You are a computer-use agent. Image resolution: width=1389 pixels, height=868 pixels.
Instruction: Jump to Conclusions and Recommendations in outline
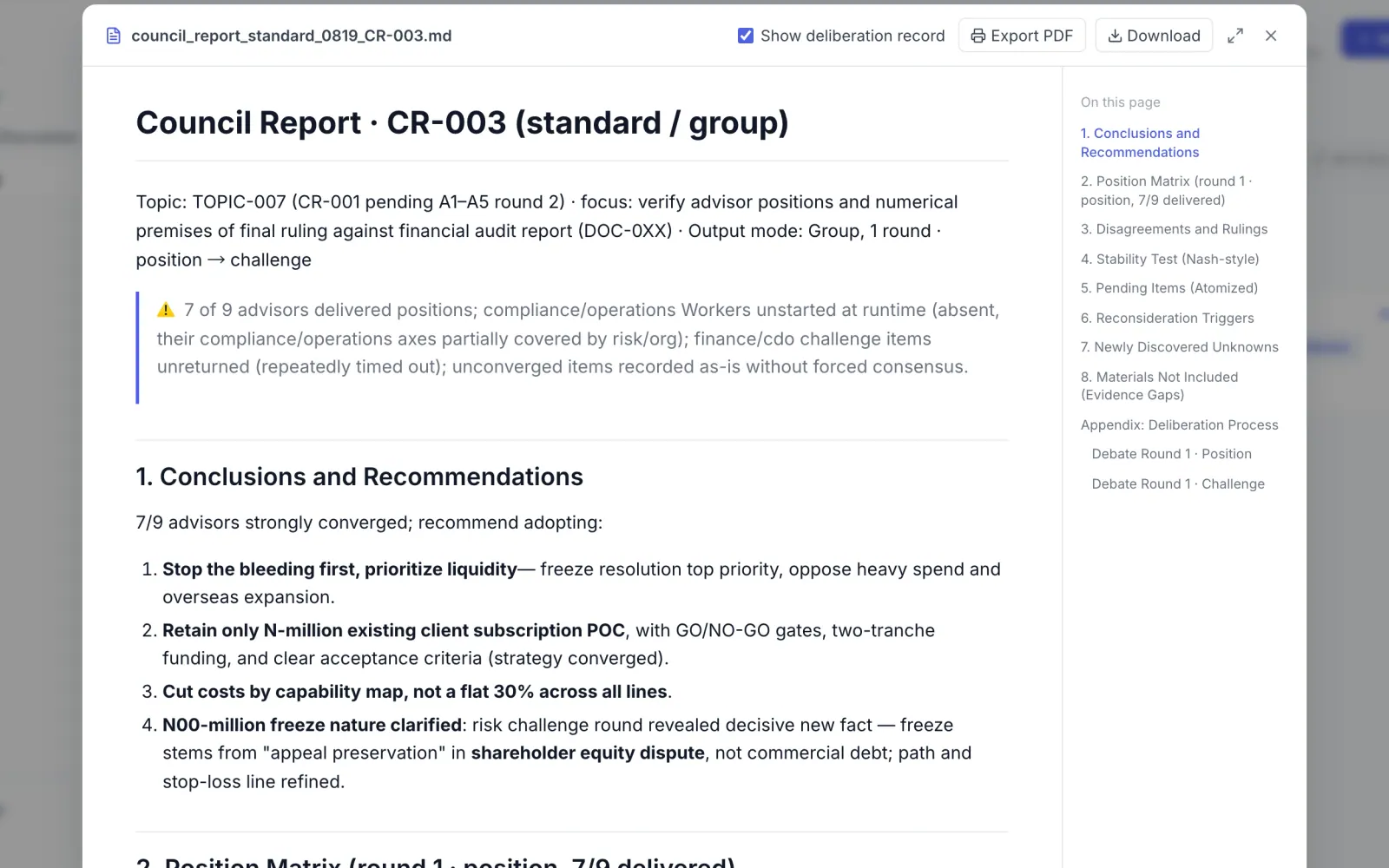pyautogui.click(x=1140, y=142)
